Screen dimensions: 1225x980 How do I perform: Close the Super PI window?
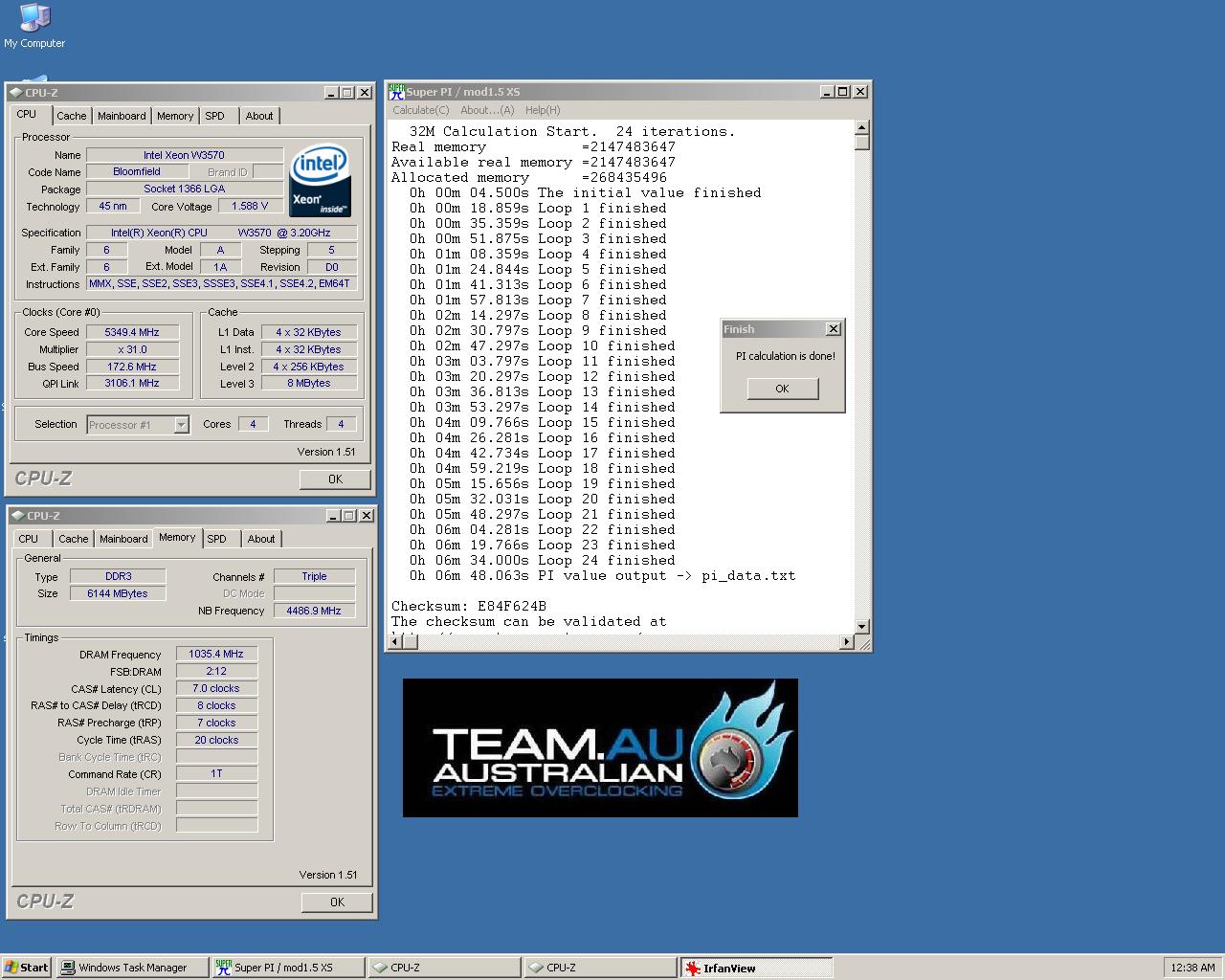(860, 92)
